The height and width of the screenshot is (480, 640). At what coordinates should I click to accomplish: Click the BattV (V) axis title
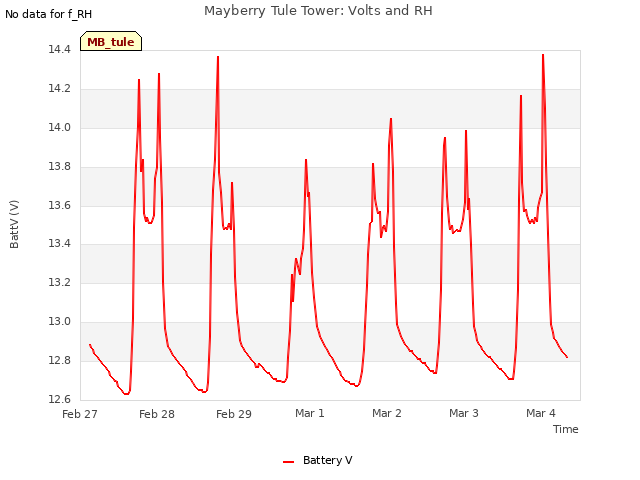14,224
